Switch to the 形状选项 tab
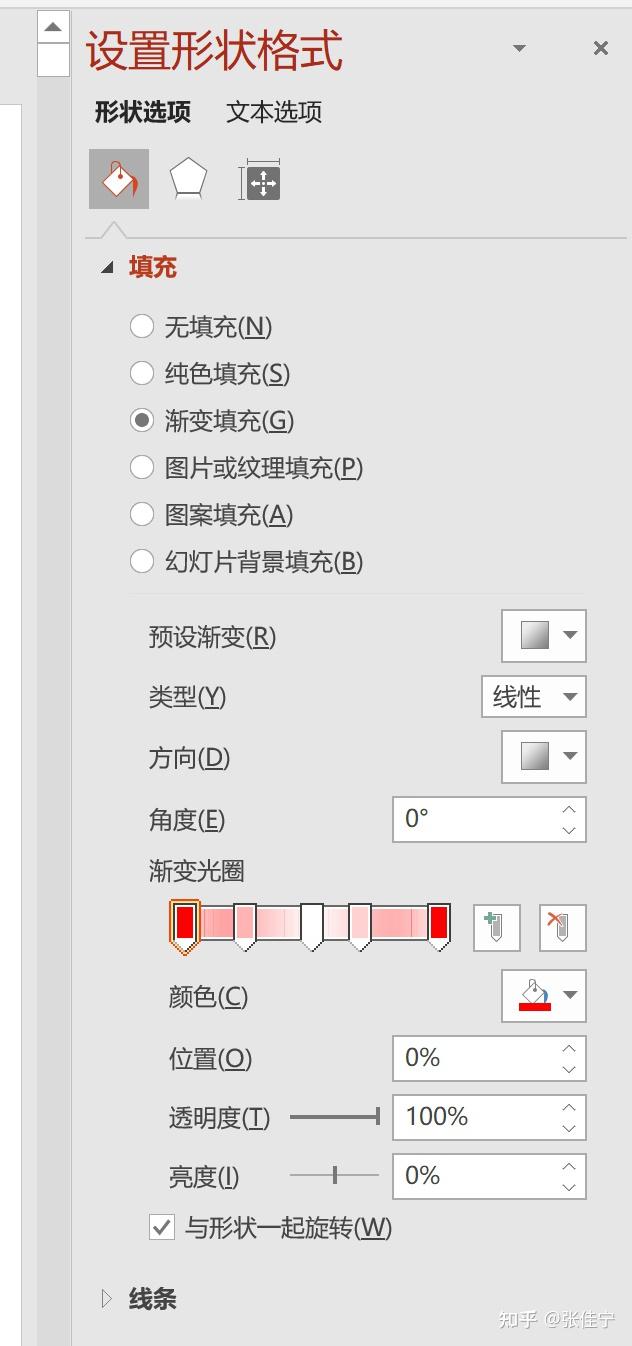This screenshot has width=632, height=1346. [143, 112]
